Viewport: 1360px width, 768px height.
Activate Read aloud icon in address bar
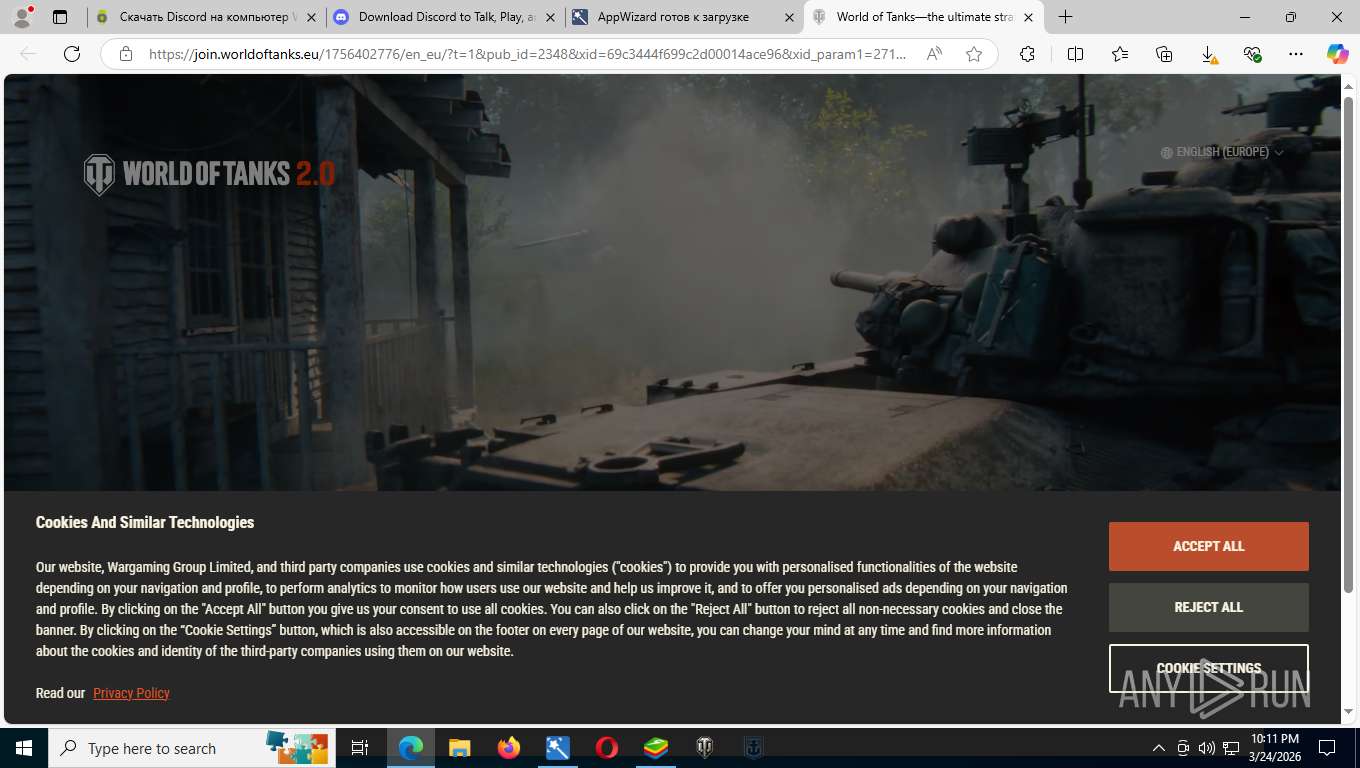pyautogui.click(x=935, y=54)
